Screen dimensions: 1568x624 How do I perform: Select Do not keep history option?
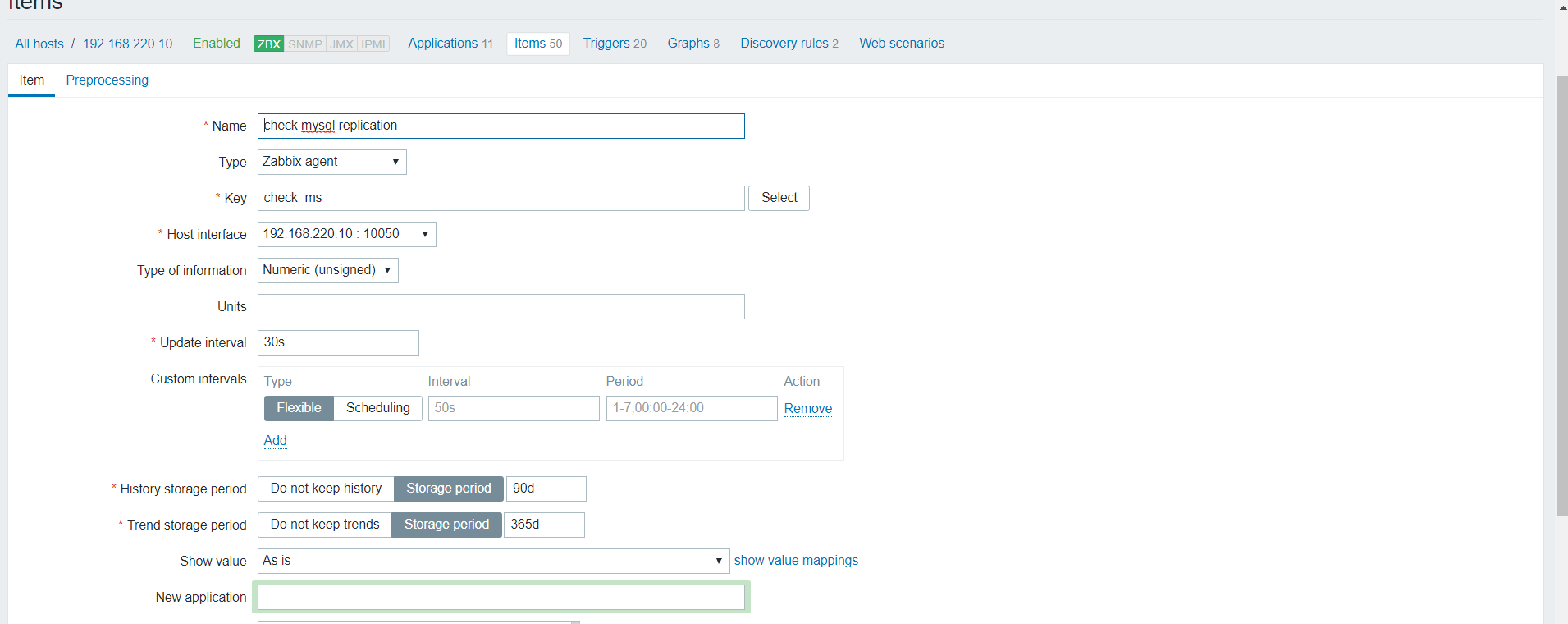click(326, 489)
